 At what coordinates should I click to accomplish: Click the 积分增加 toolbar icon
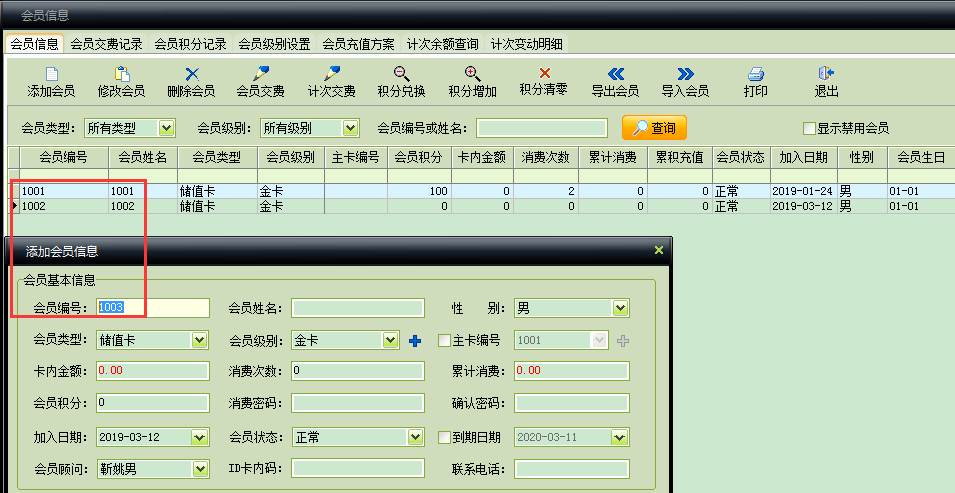tap(473, 74)
